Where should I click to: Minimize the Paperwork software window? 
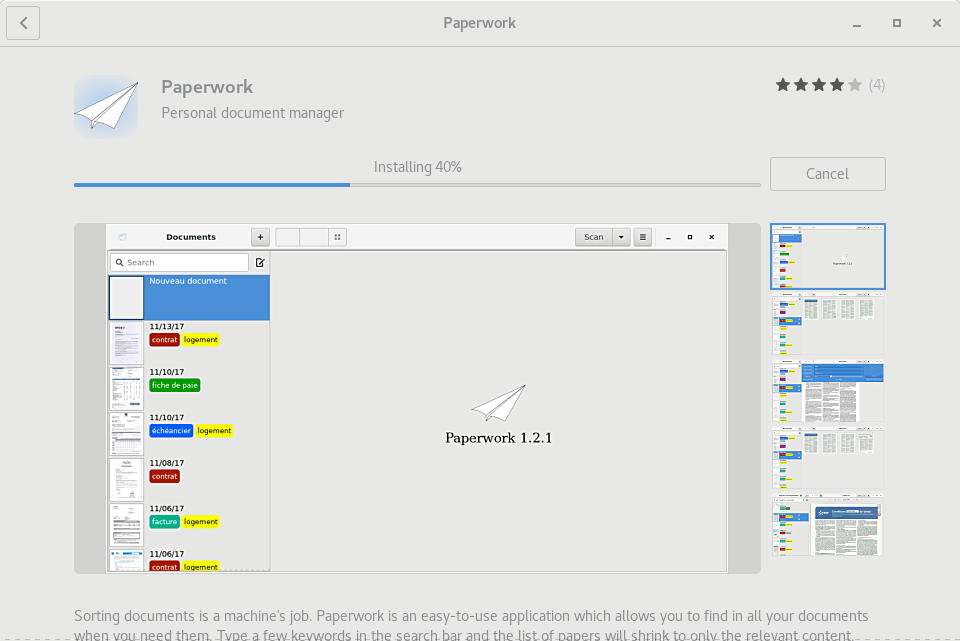coord(857,23)
